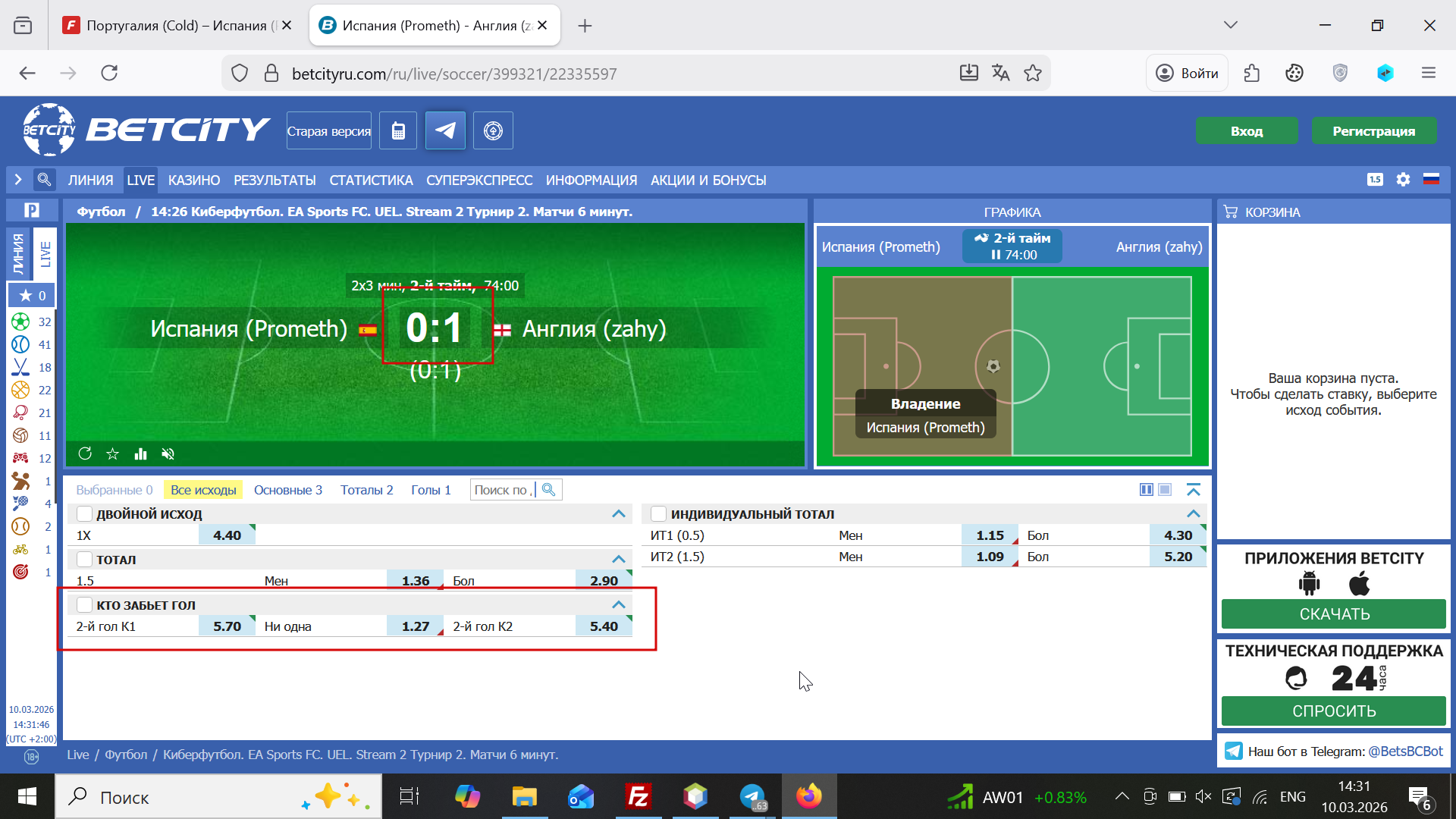Click the Telegram icon in the header
This screenshot has height=819, width=1456.
click(445, 130)
